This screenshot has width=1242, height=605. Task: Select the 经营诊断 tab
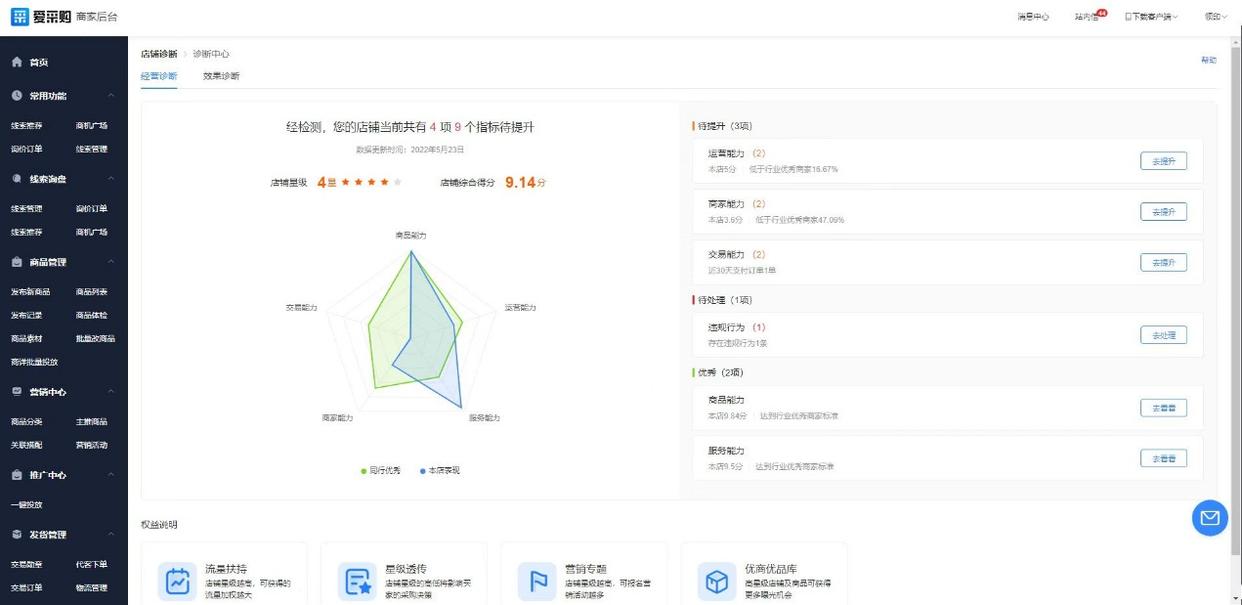tap(159, 76)
